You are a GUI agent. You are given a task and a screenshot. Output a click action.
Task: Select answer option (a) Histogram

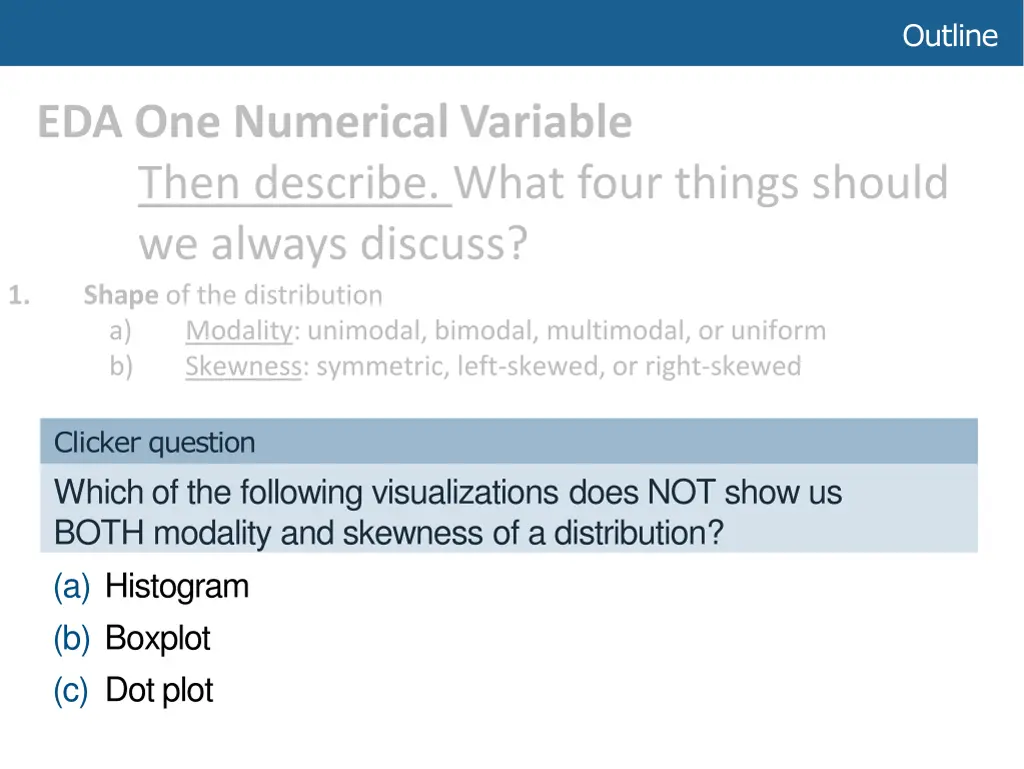(x=151, y=586)
